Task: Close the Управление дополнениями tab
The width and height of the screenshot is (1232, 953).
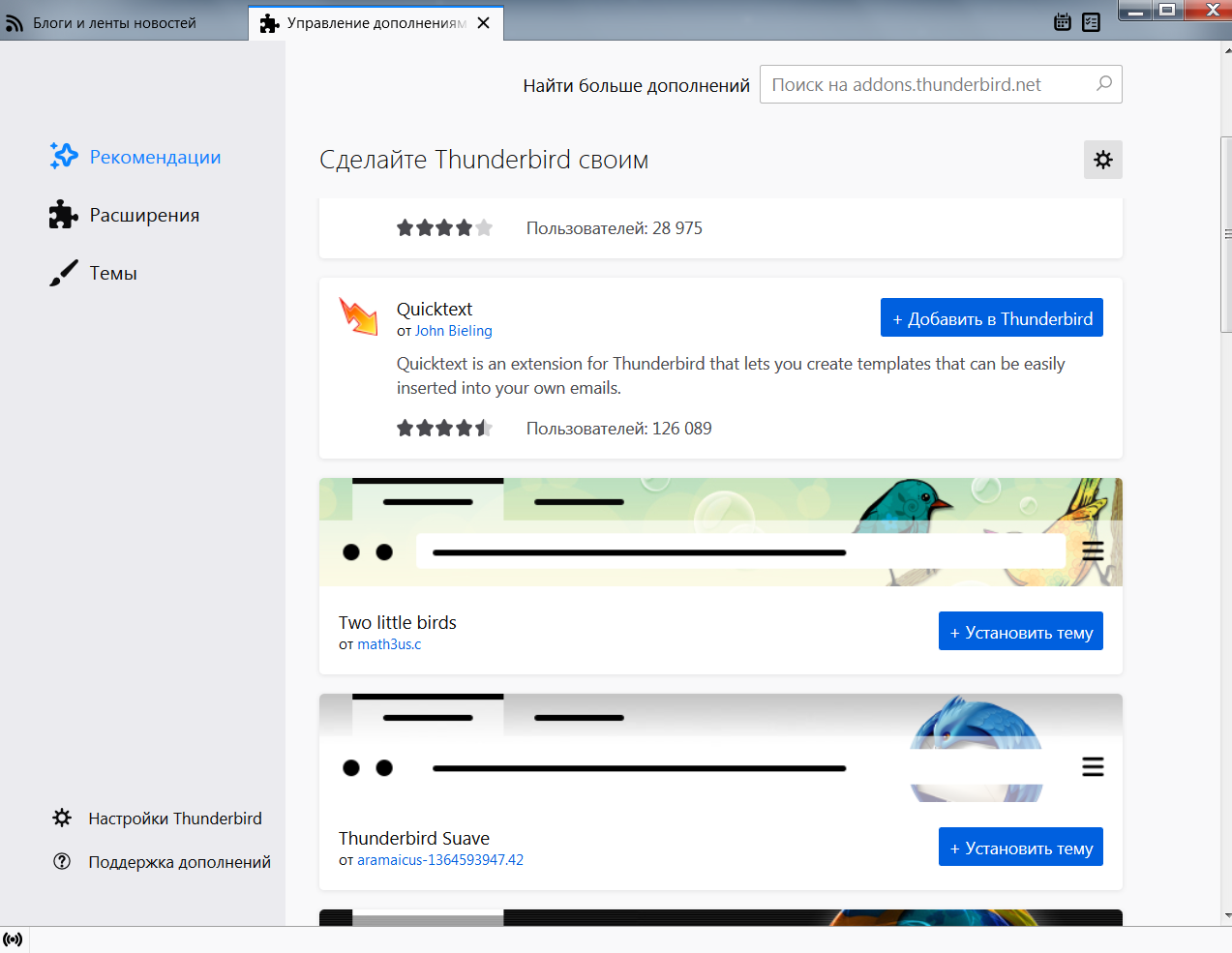Action: pyautogui.click(x=483, y=23)
